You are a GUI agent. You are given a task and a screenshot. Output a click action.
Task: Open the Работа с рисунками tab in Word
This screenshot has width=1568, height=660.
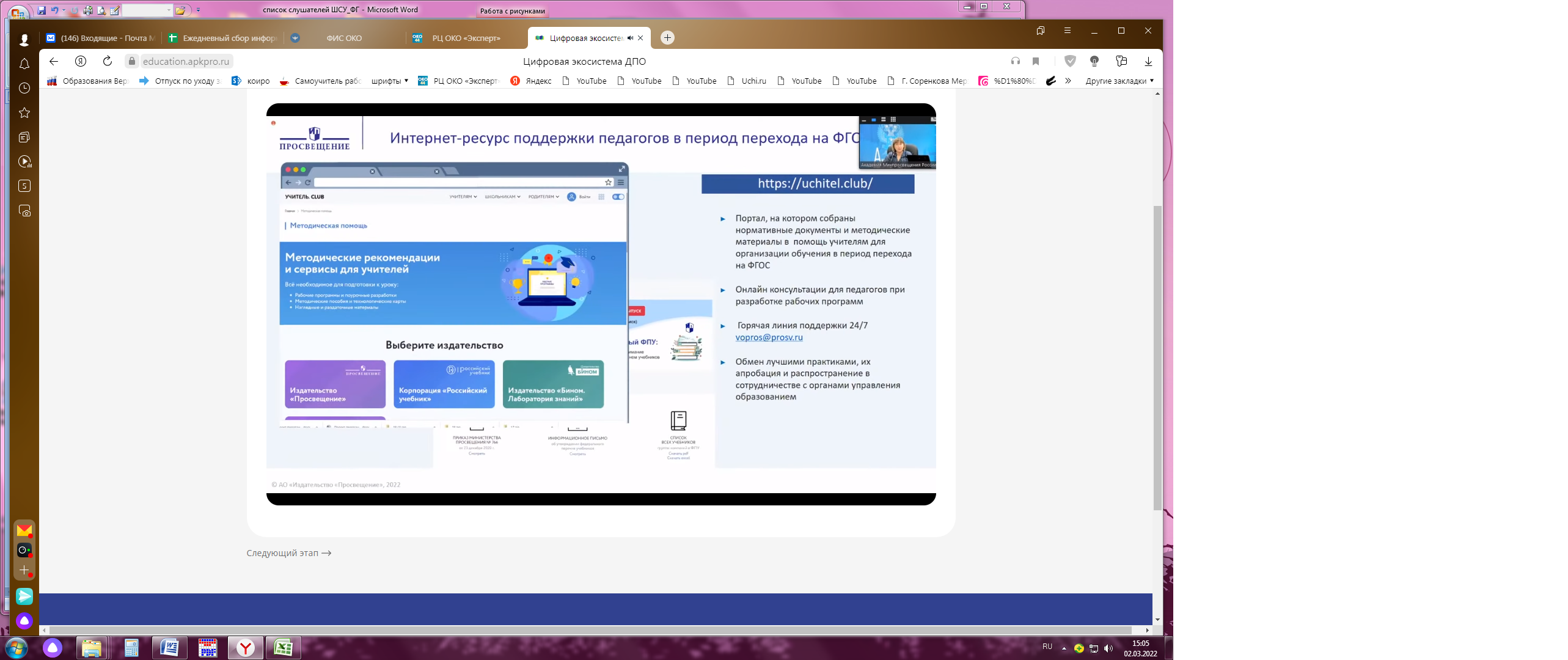click(512, 11)
